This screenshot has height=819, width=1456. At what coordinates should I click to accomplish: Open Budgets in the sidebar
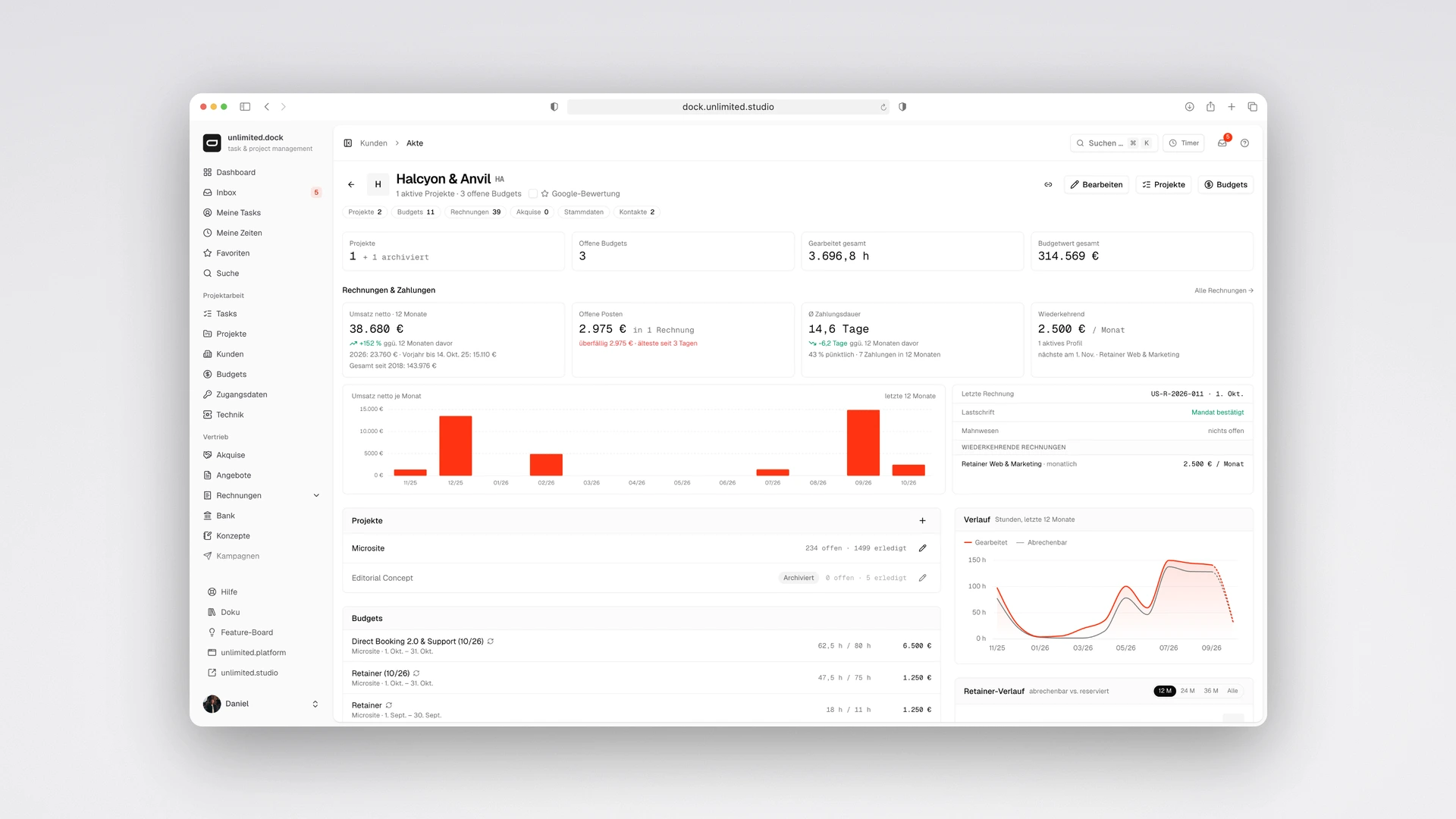[x=262, y=375]
